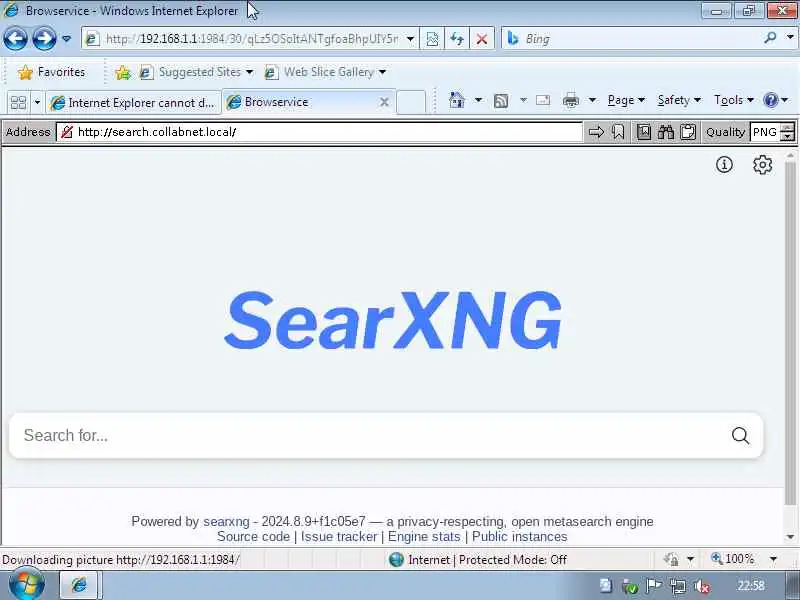The height and width of the screenshot is (600, 800).
Task: Click the 100% zoom level button
Action: 732,559
